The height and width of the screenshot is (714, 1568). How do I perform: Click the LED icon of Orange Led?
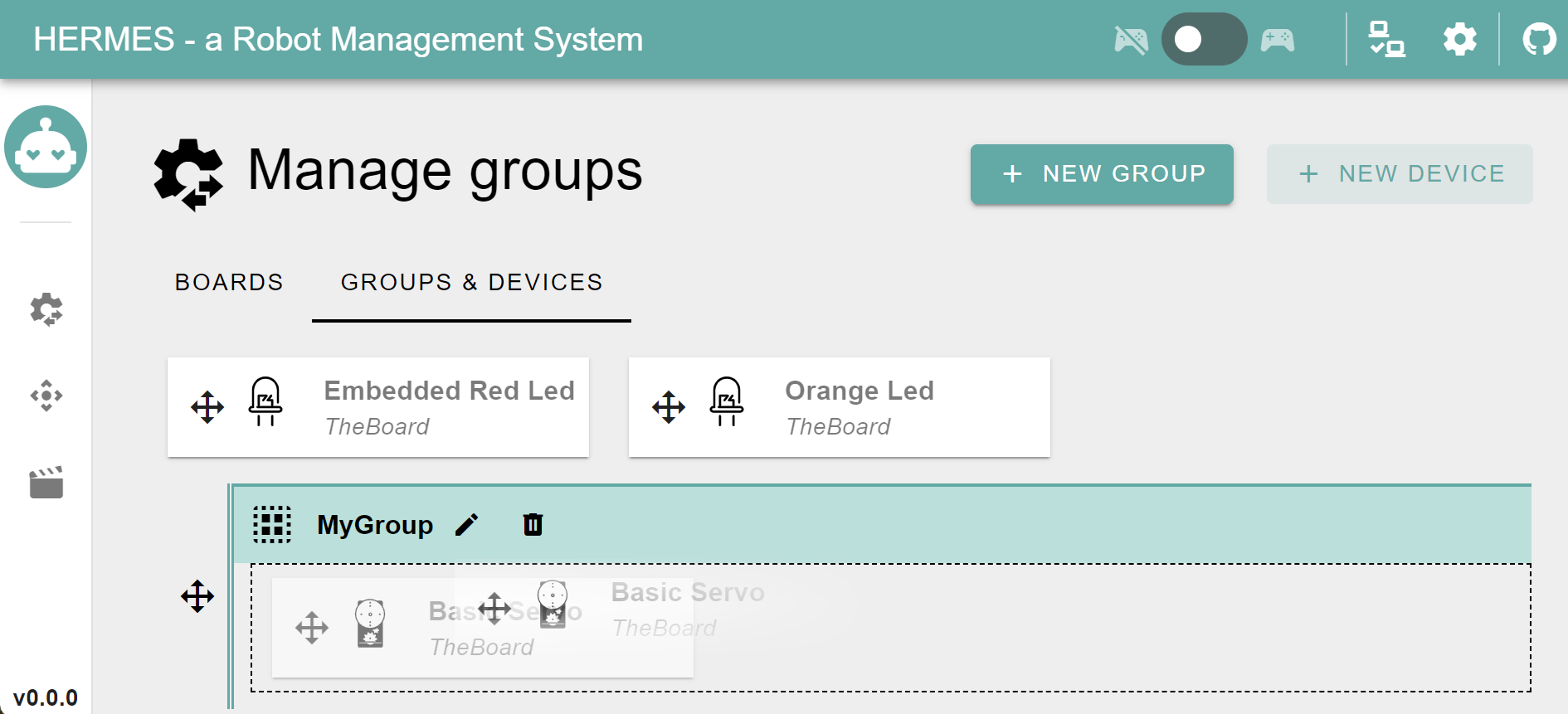point(727,401)
